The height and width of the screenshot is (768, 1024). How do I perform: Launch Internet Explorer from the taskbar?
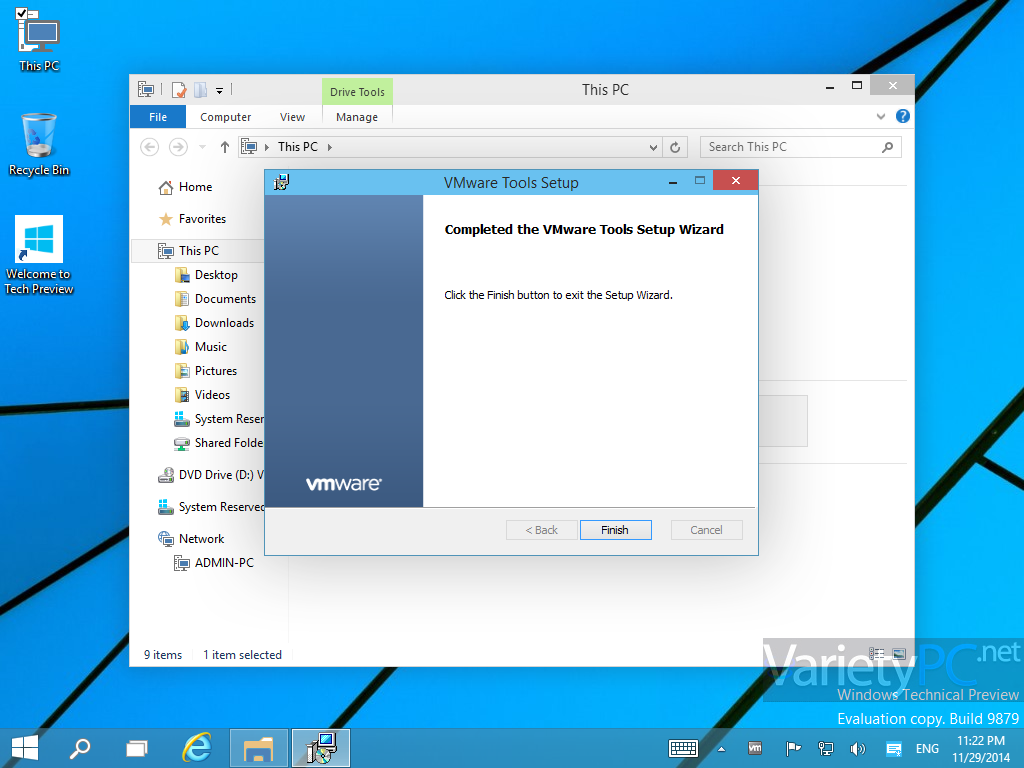tap(197, 748)
